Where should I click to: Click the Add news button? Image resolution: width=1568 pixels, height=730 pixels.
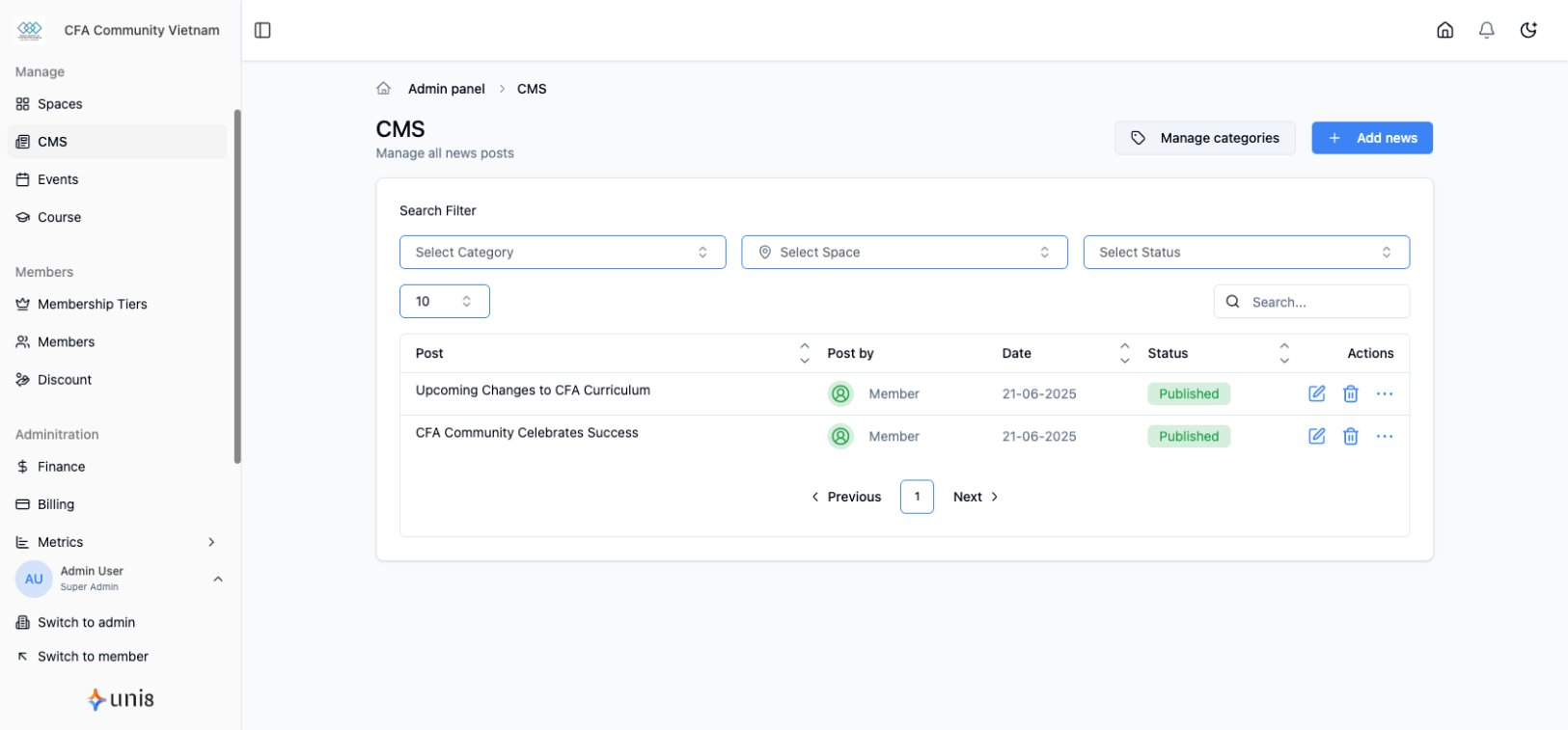click(x=1371, y=138)
